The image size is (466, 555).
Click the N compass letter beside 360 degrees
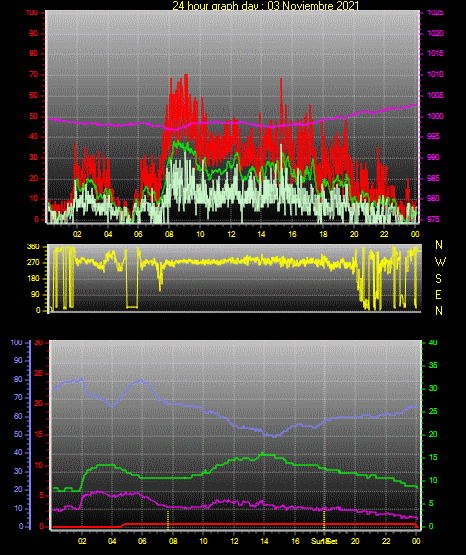[x=439, y=245]
